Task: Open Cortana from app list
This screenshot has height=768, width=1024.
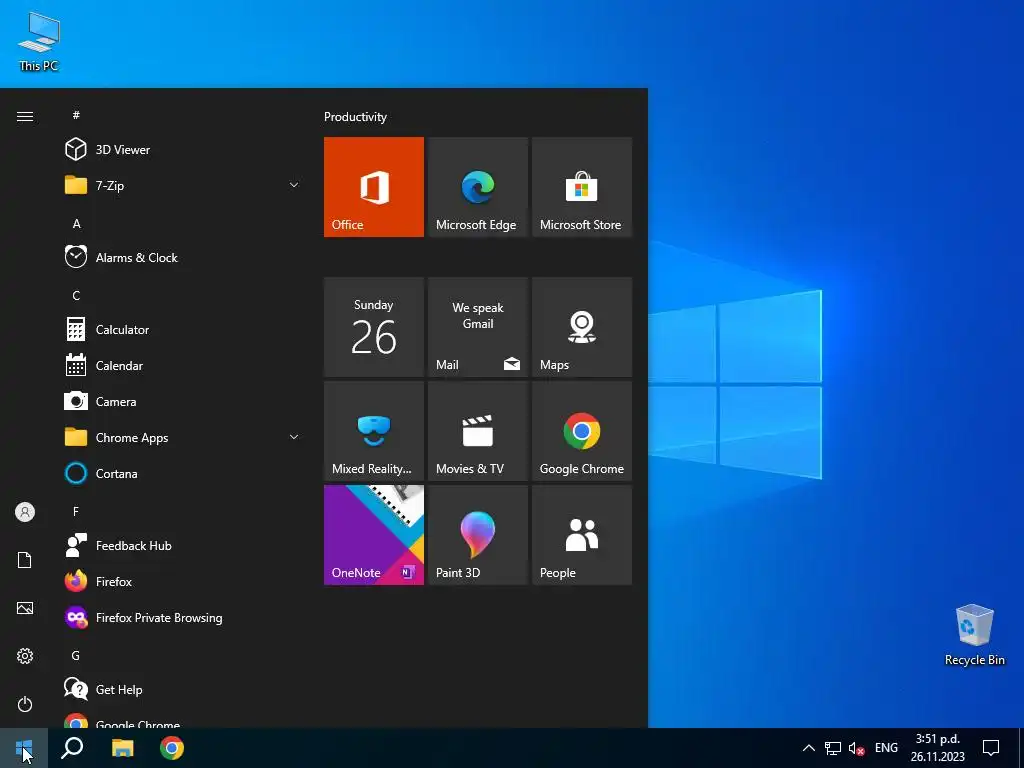Action: click(182, 473)
